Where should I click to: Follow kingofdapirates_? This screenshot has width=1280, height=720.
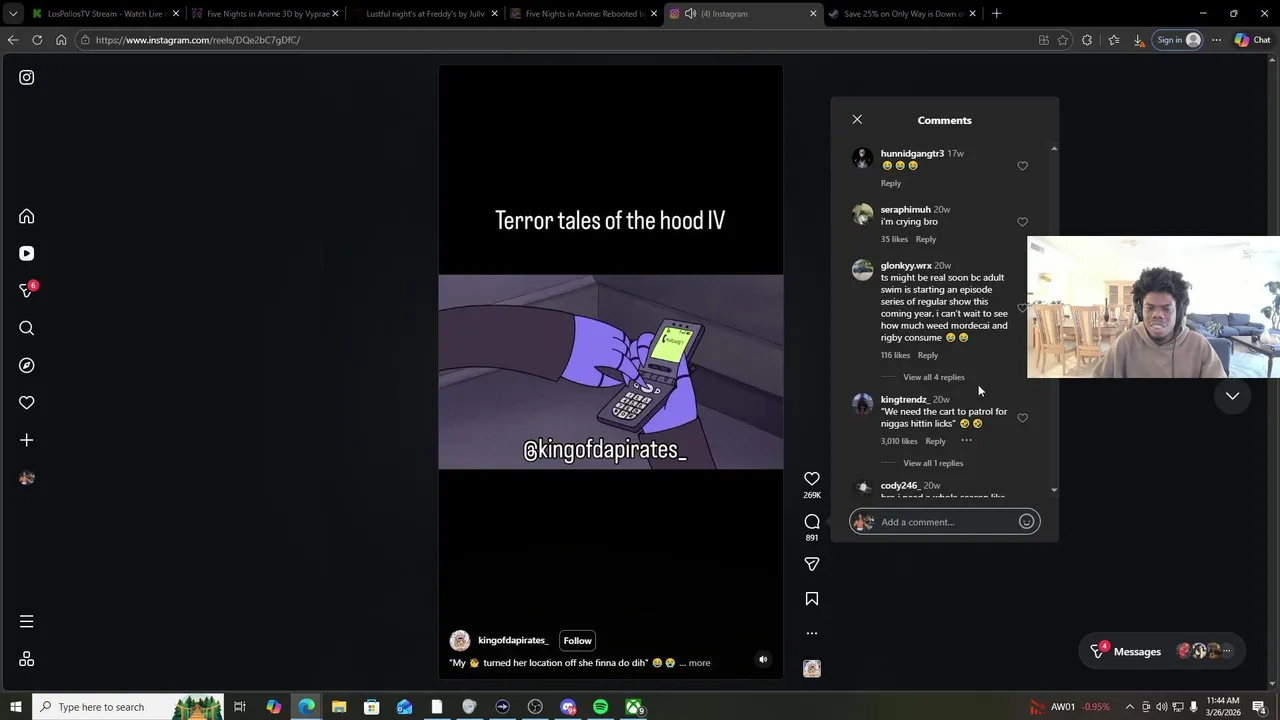click(x=577, y=641)
